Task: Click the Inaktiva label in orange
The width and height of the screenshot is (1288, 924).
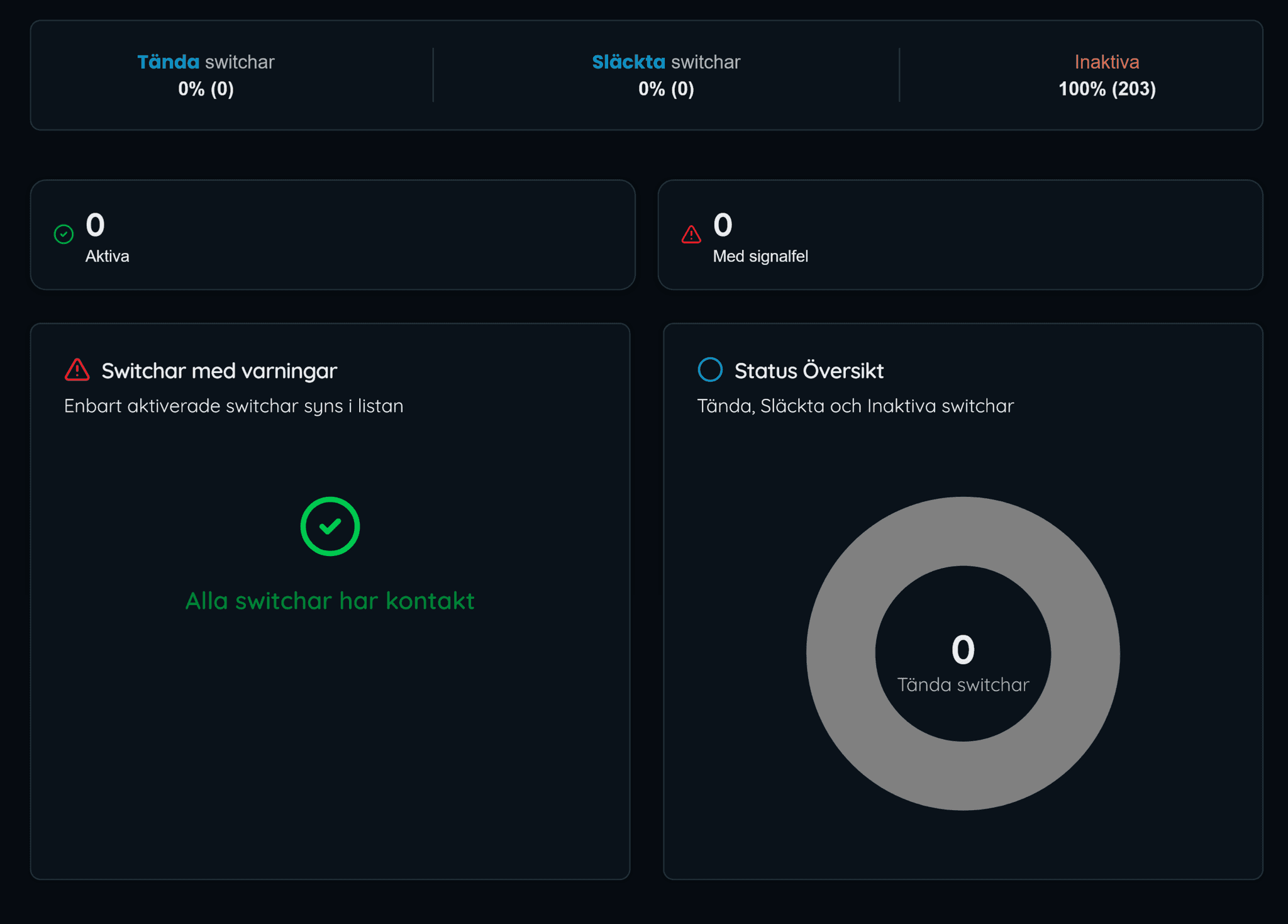Action: pyautogui.click(x=1107, y=62)
